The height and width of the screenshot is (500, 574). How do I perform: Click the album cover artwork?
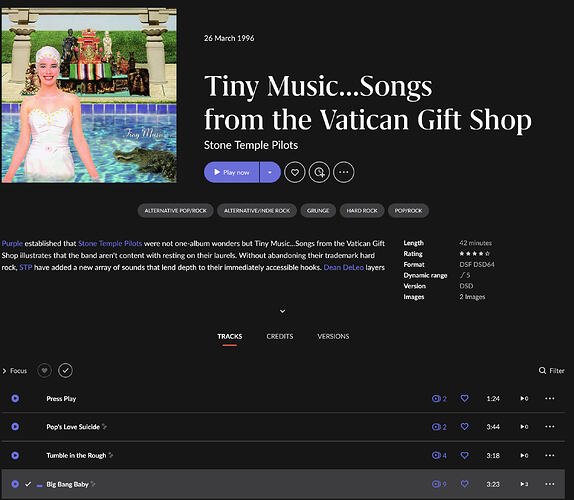[x=89, y=95]
